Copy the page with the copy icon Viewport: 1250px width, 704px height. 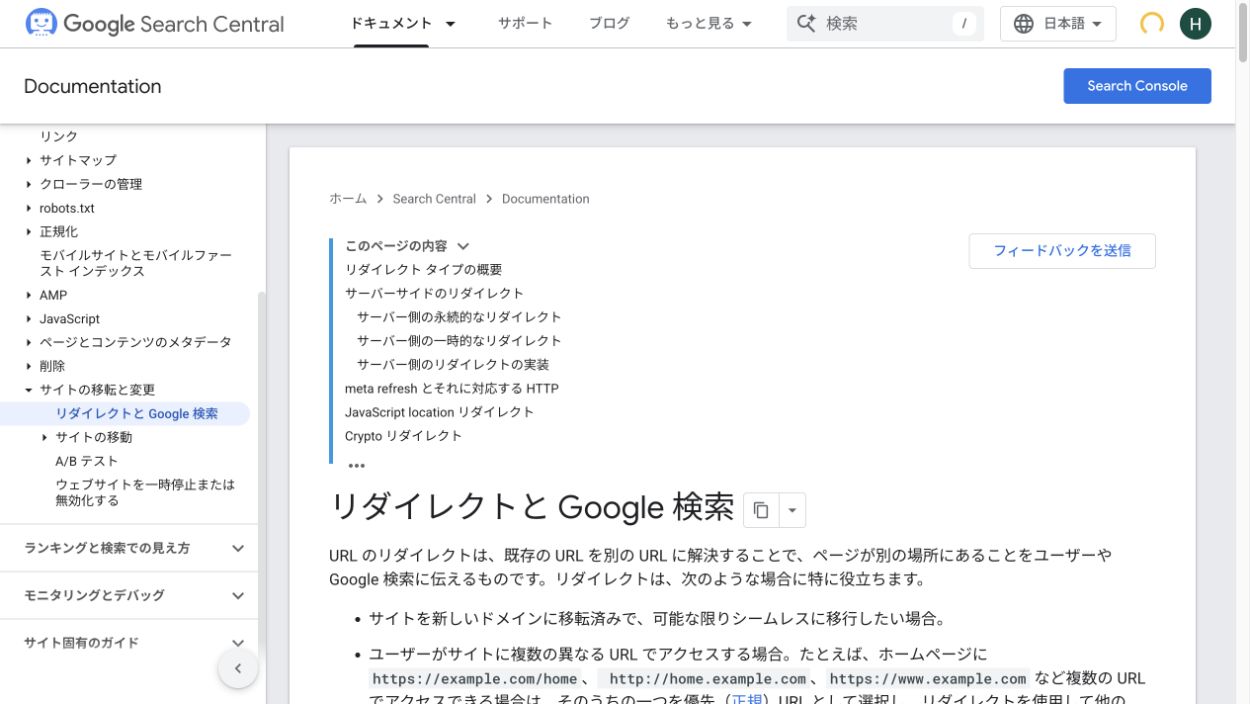(x=760, y=510)
